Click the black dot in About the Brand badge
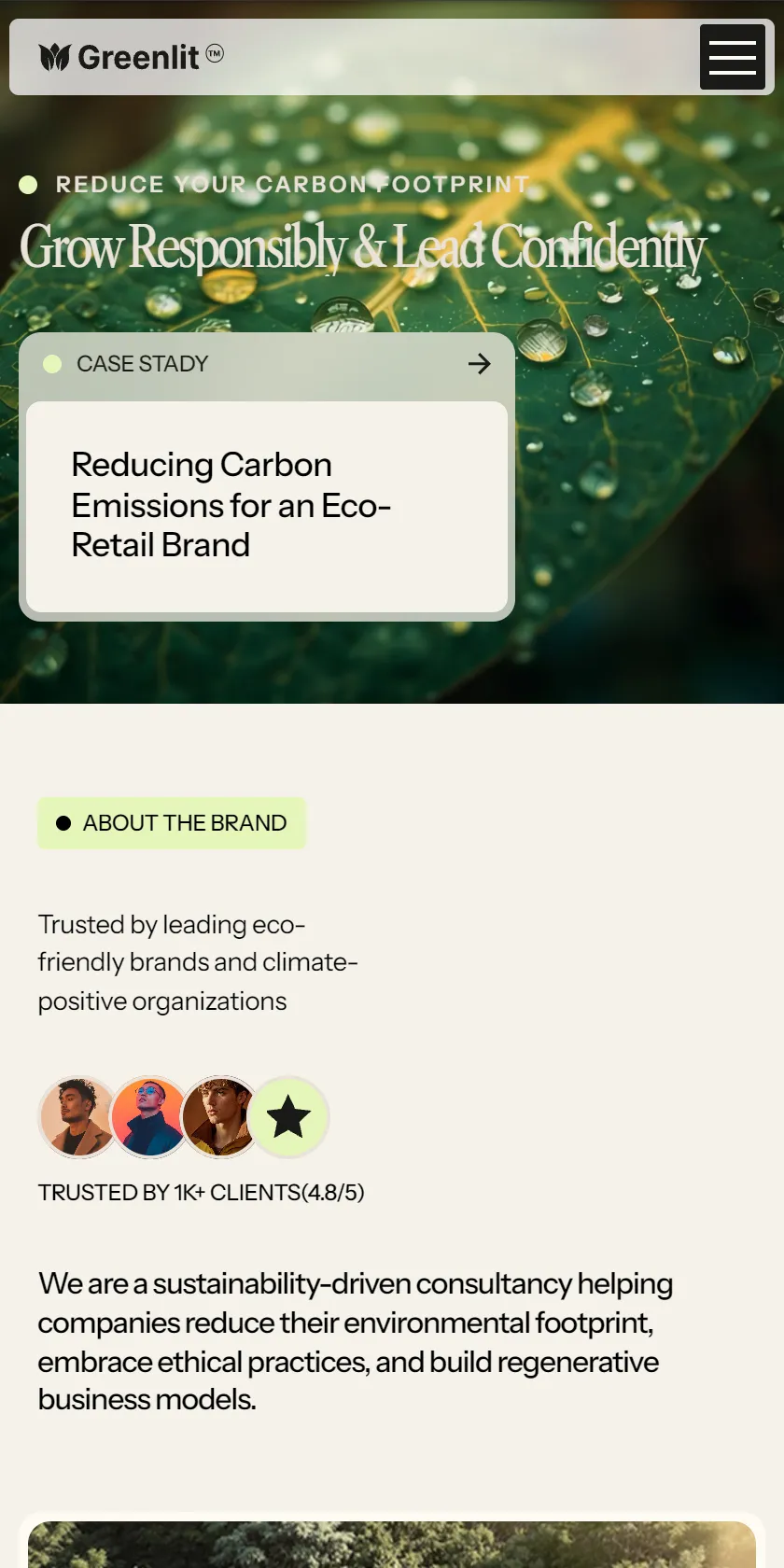Image resolution: width=784 pixels, height=1568 pixels. 63,823
